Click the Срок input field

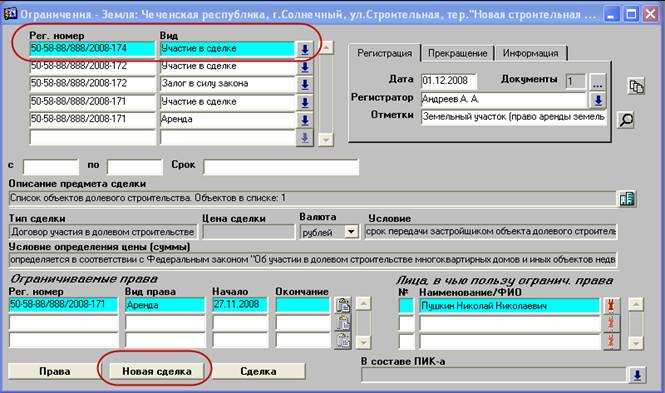281,167
